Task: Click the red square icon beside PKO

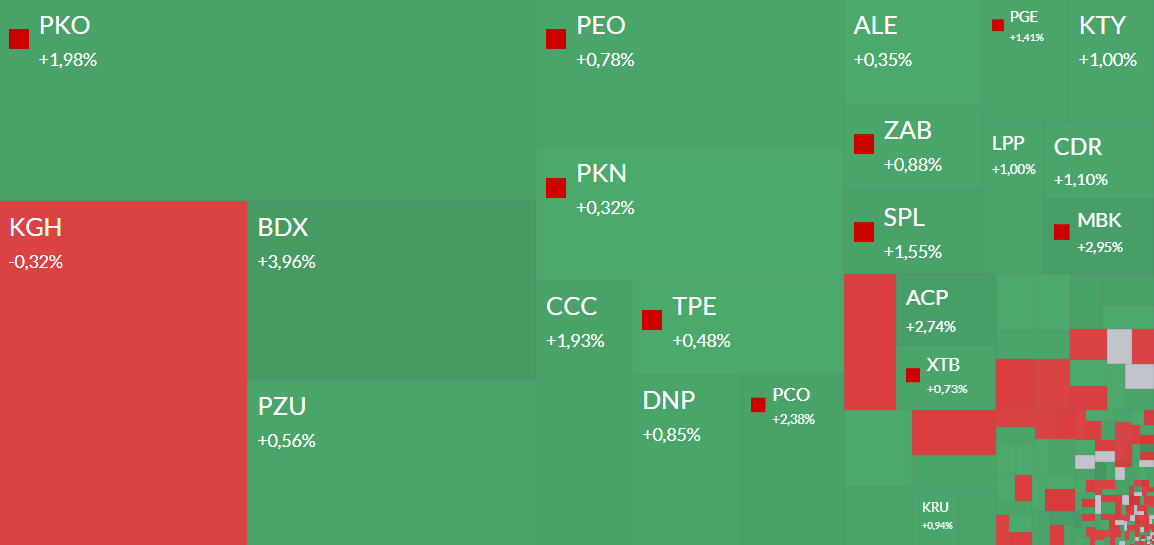Action: 19,39
